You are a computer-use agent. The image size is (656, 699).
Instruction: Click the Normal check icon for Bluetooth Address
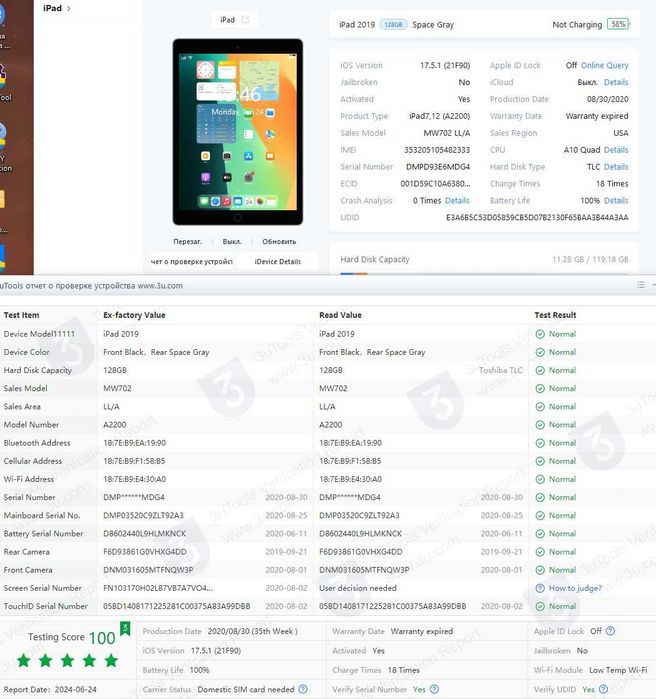pyautogui.click(x=540, y=443)
